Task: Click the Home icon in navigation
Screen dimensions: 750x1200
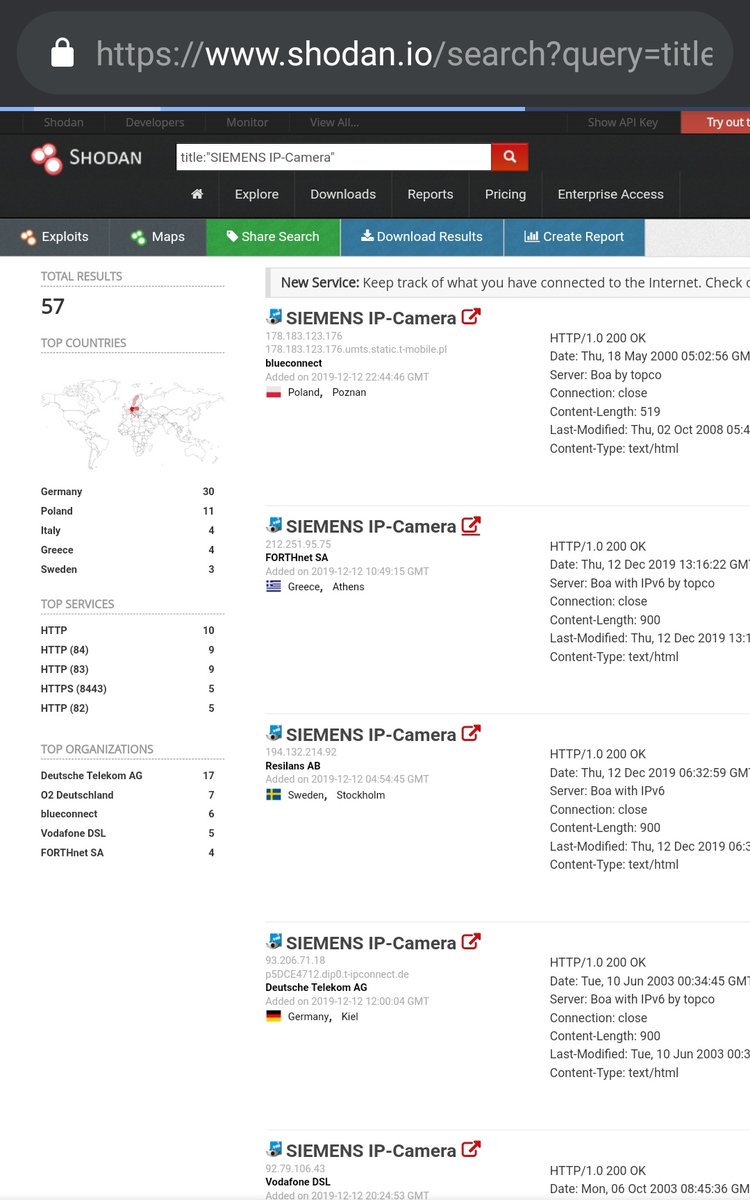Action: 197,194
